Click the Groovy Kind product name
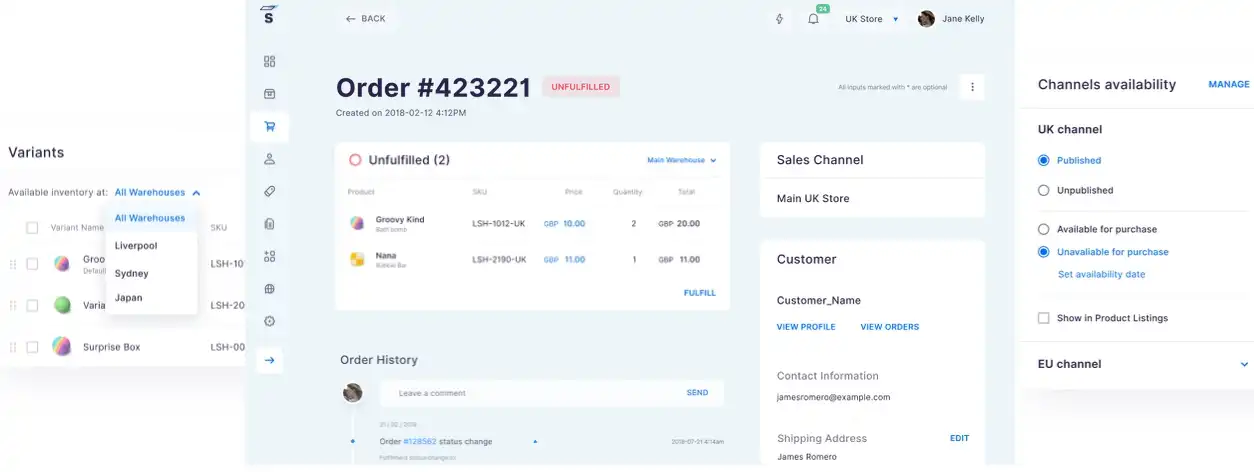1254x472 pixels. pos(400,219)
